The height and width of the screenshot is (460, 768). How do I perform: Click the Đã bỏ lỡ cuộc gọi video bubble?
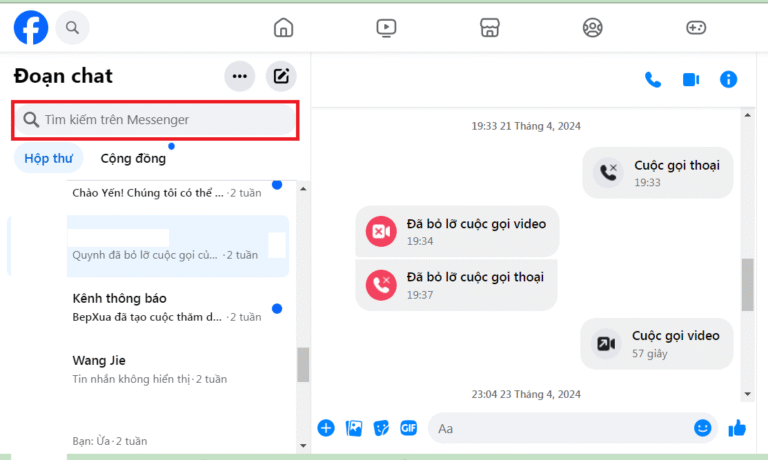457,231
